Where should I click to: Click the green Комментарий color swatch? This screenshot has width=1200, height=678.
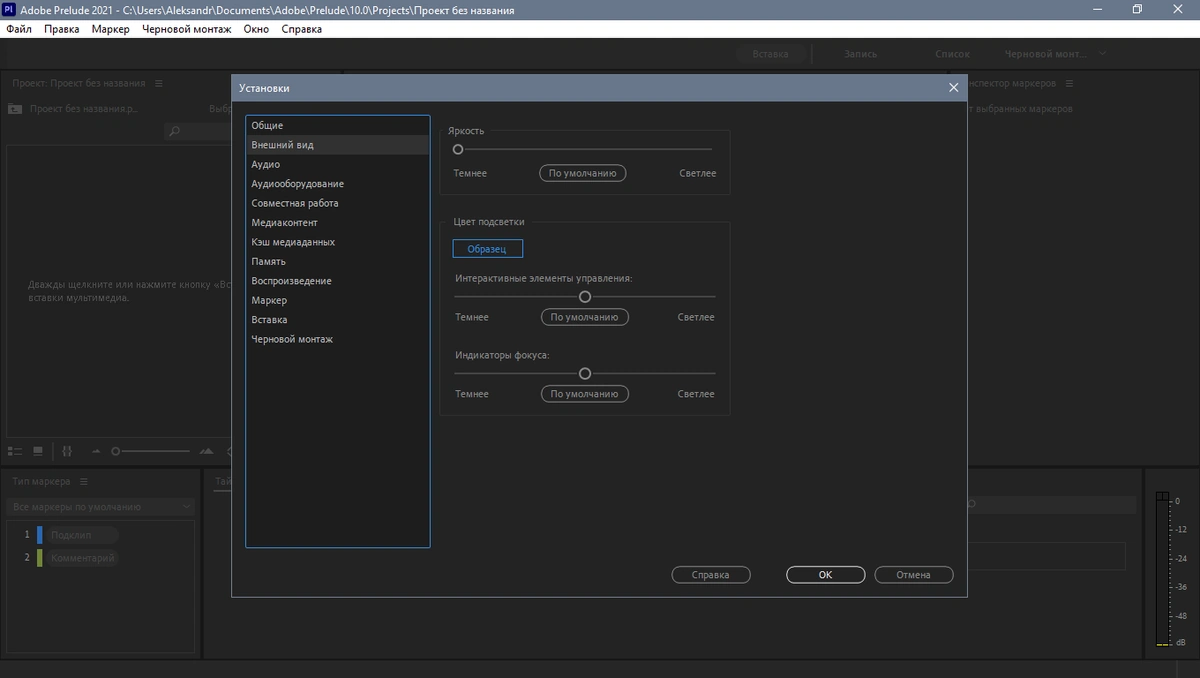[39, 558]
